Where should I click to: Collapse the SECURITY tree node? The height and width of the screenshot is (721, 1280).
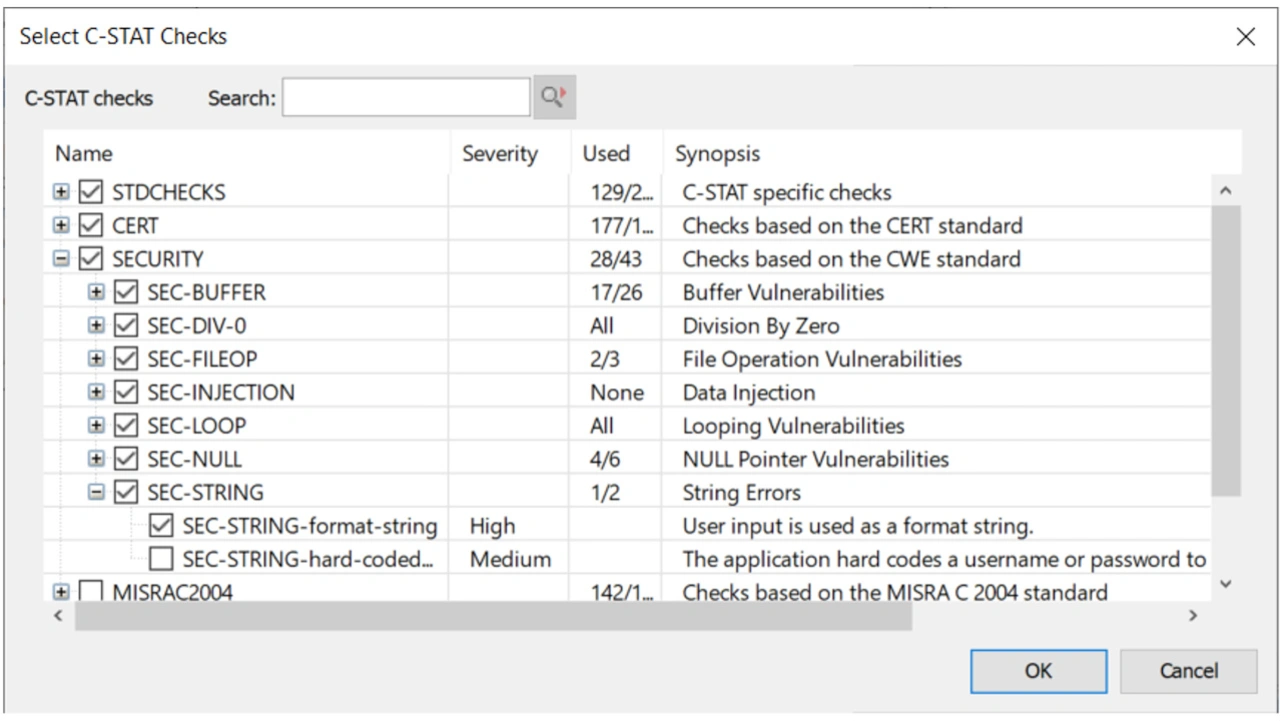click(x=62, y=259)
